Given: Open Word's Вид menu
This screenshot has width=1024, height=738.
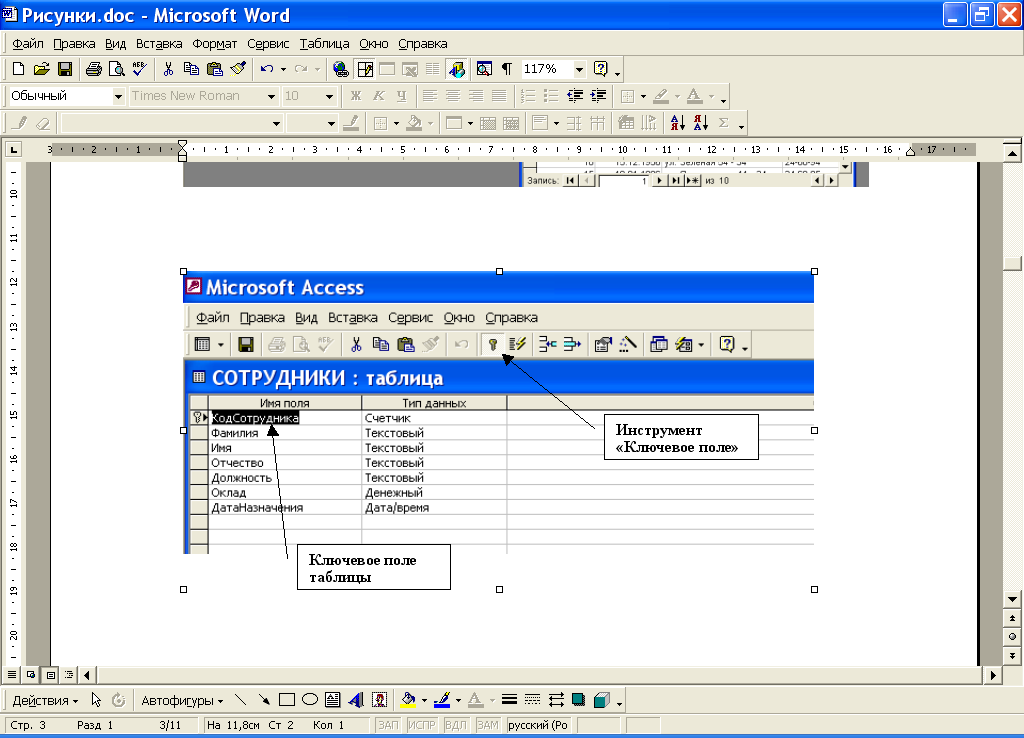Looking at the screenshot, I should [116, 44].
